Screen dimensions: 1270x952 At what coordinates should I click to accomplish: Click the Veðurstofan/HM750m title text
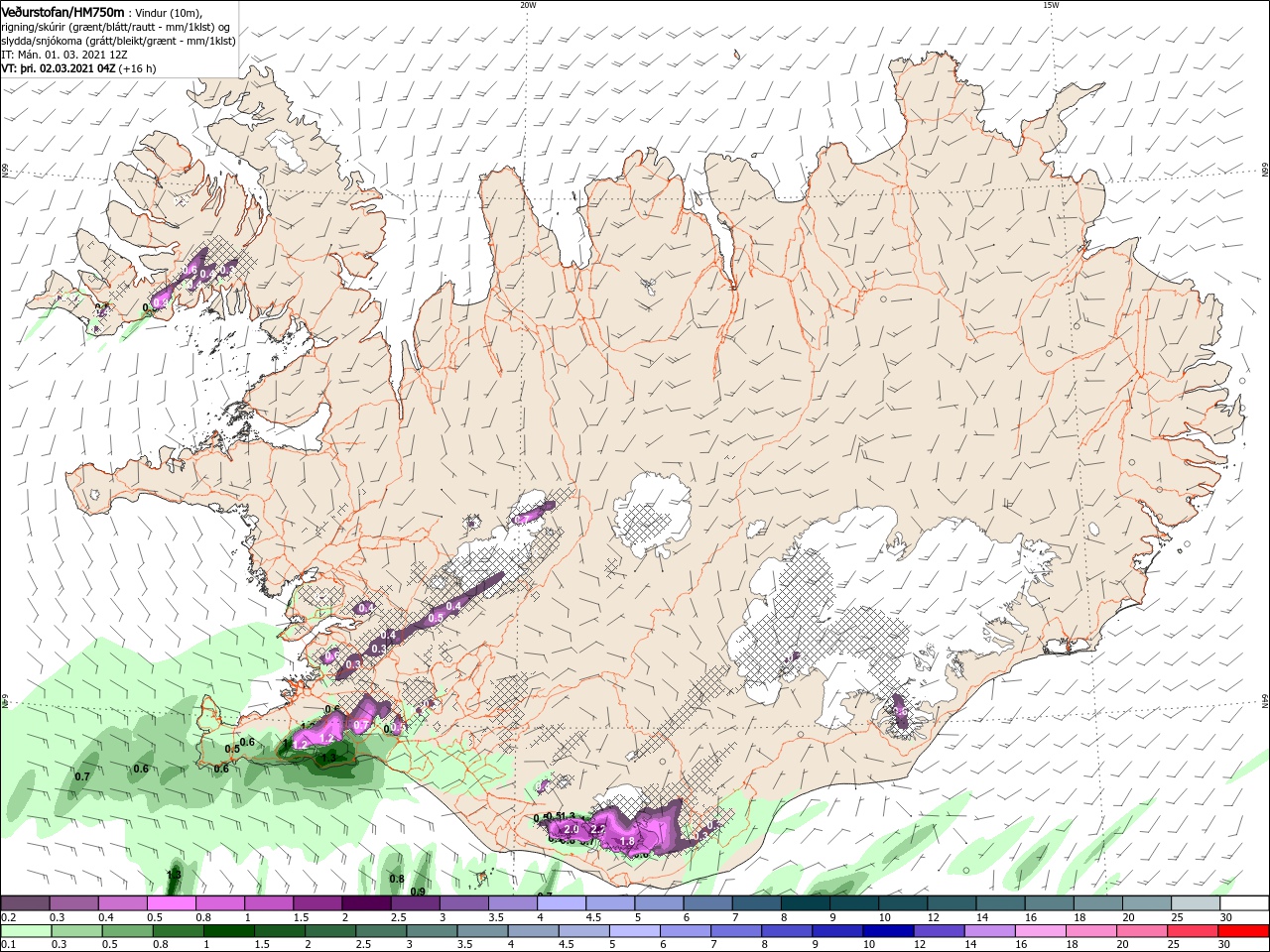pos(63,12)
